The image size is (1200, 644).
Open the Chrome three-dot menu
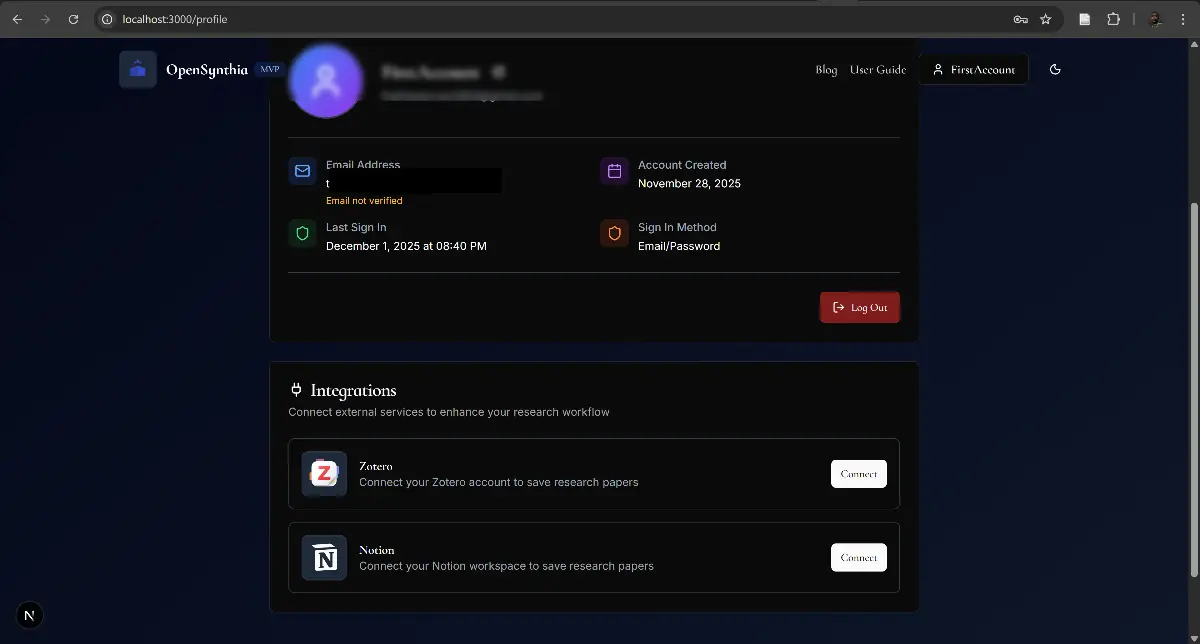pyautogui.click(x=1183, y=19)
